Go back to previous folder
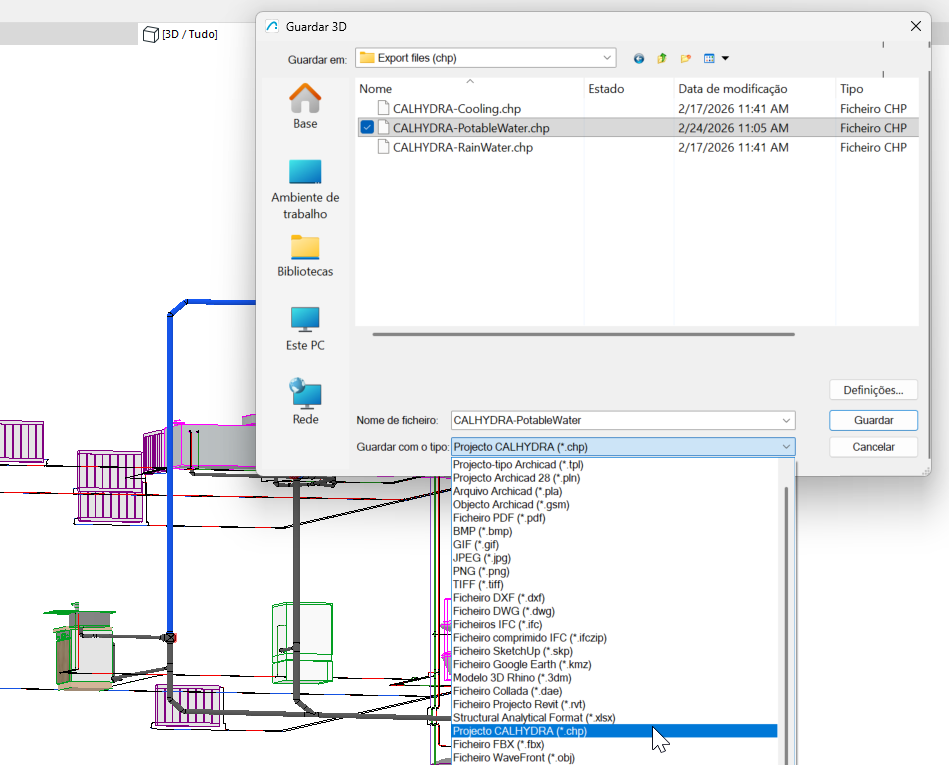Image resolution: width=949 pixels, height=765 pixels. coord(638,59)
